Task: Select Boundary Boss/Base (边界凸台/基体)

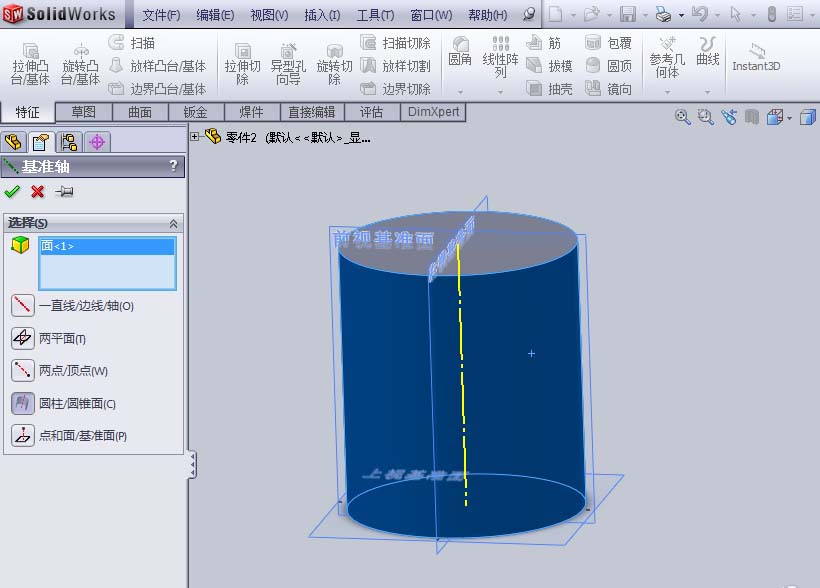Action: (x=157, y=88)
